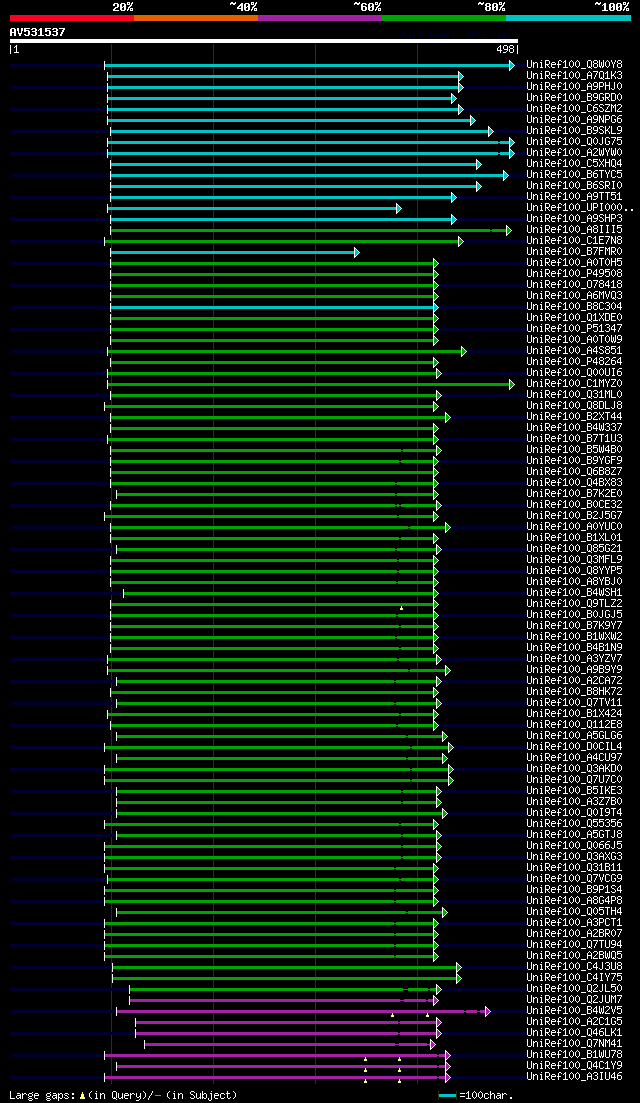The image size is (640, 1103).
Task: Select the UniRef100_C4IY75 label
Action: 574,978
